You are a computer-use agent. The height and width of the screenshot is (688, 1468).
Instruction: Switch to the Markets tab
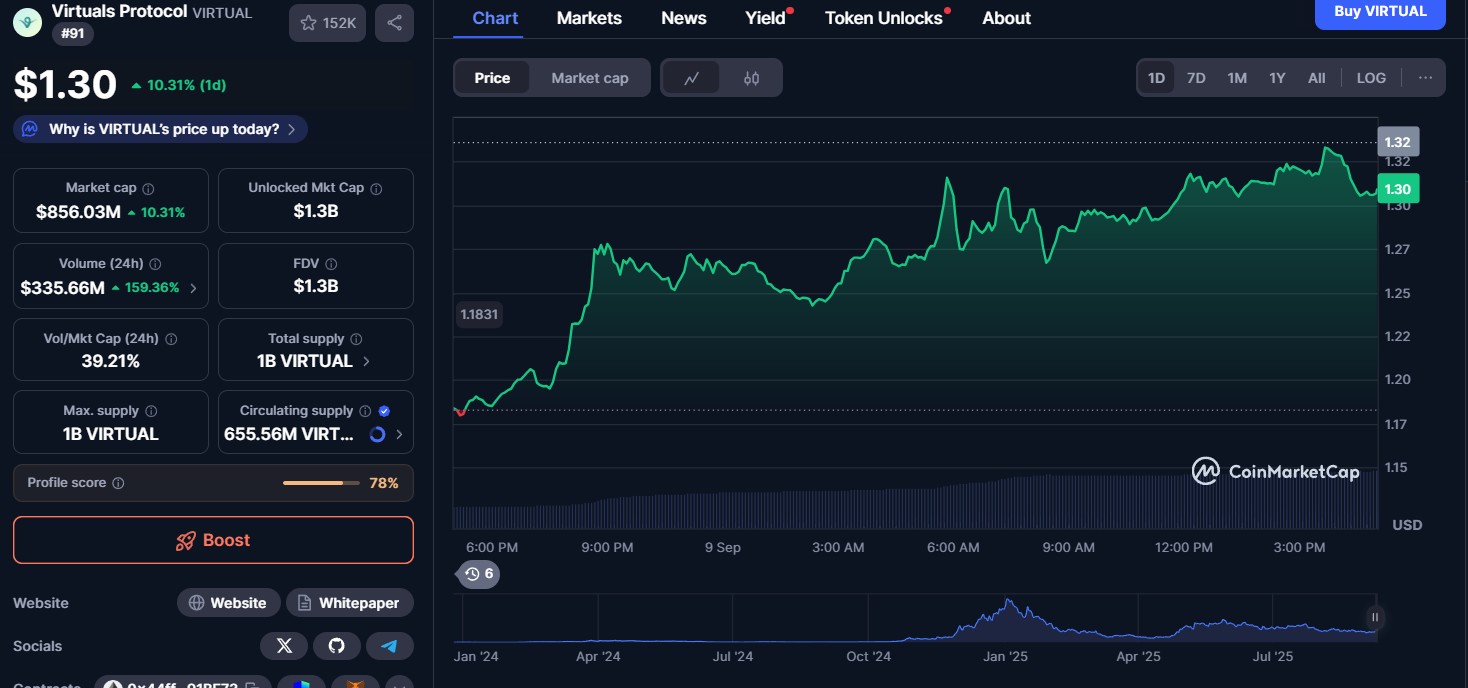click(x=589, y=18)
